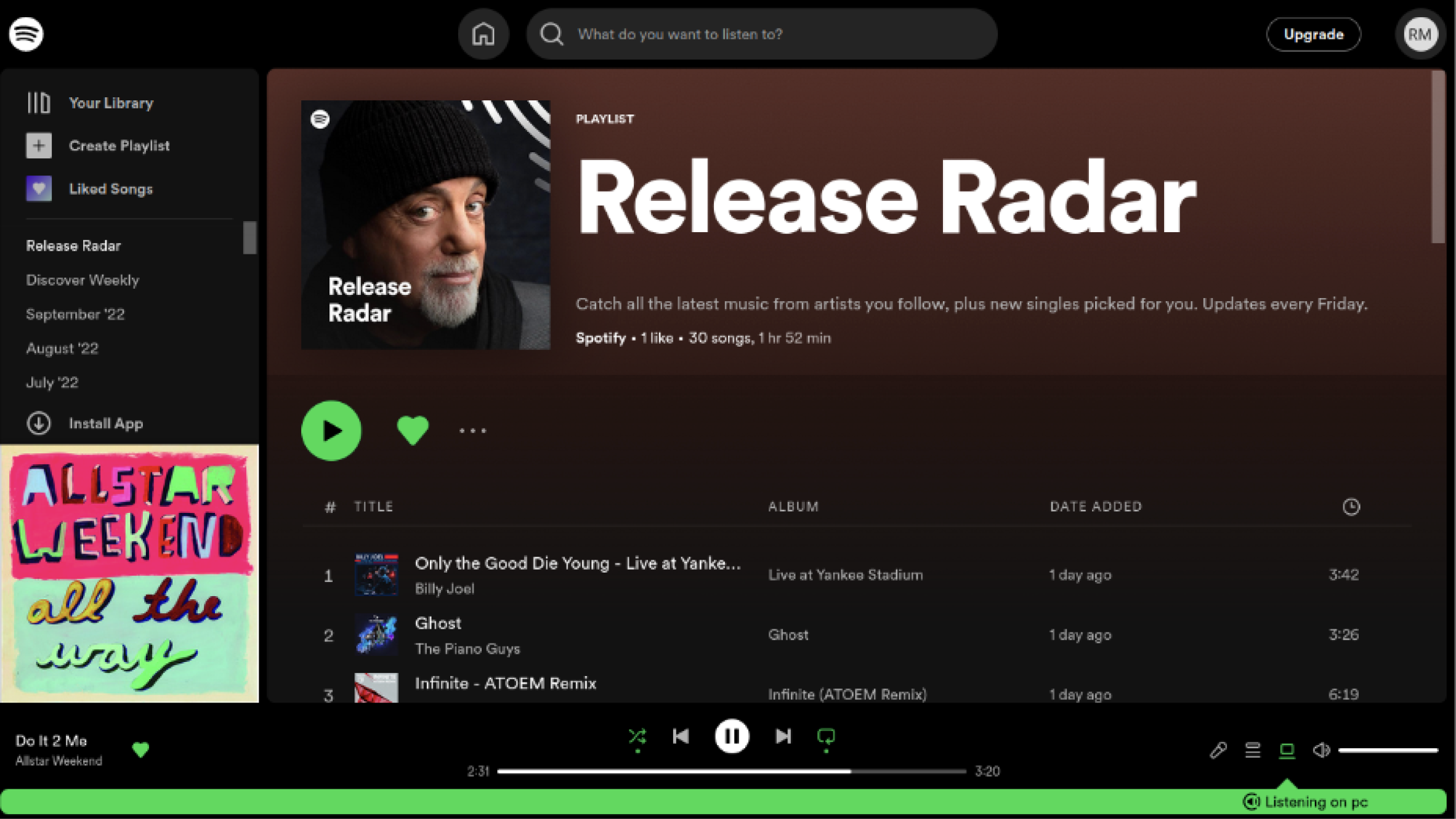1456x819 pixels.
Task: Disable shuffle playback
Action: pos(637,736)
